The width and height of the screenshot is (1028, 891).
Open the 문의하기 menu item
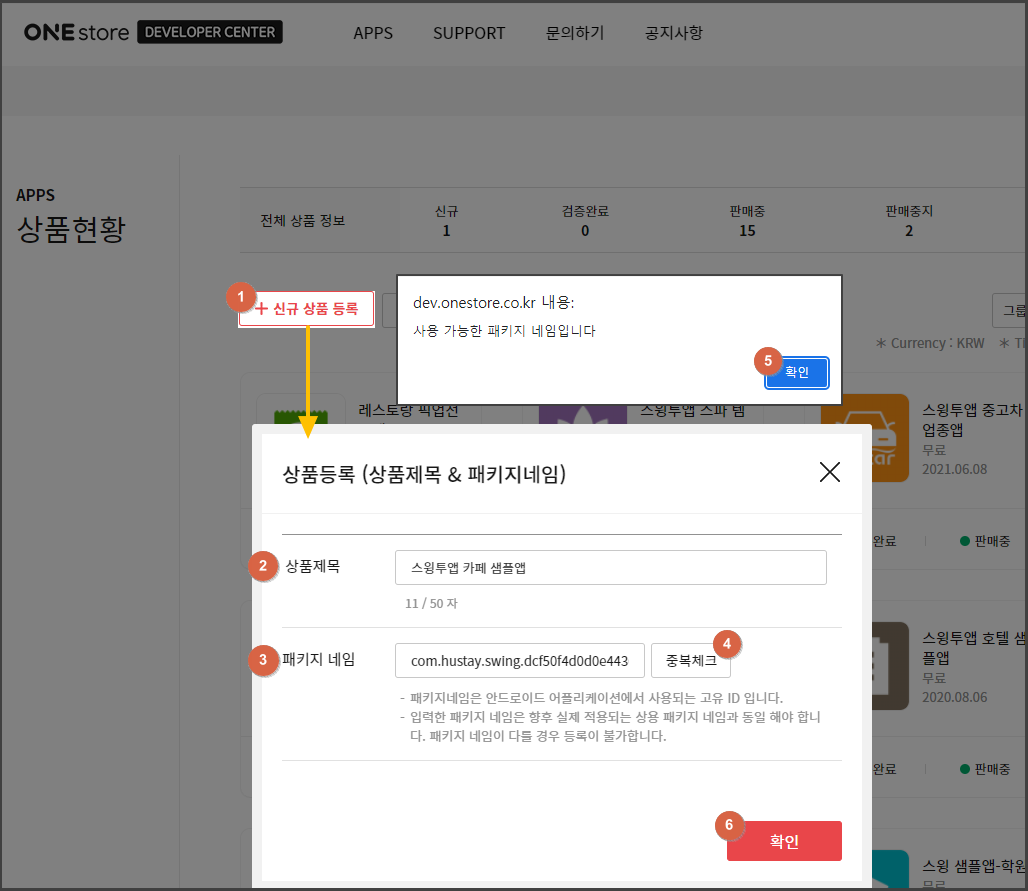point(575,33)
